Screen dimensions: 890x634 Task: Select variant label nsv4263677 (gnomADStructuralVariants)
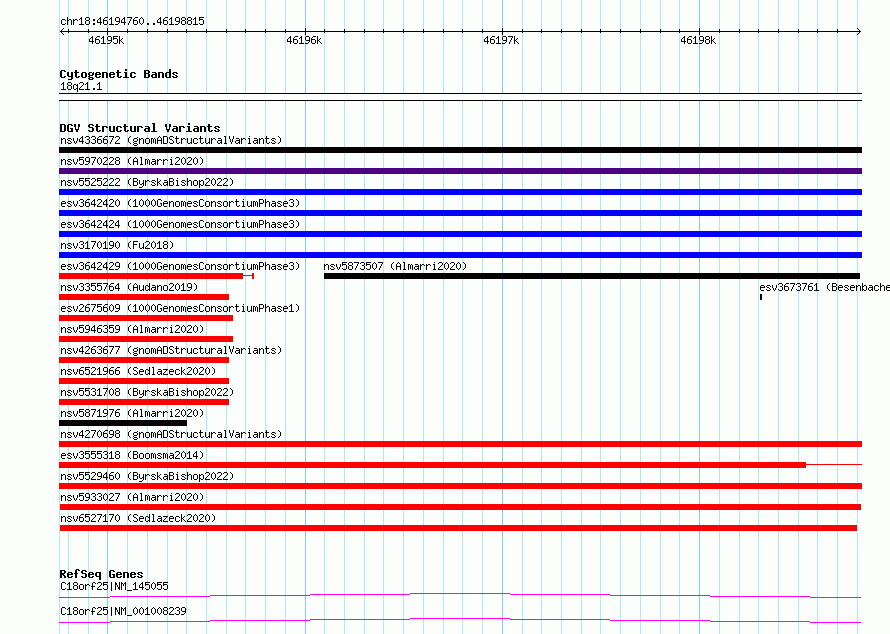point(171,350)
